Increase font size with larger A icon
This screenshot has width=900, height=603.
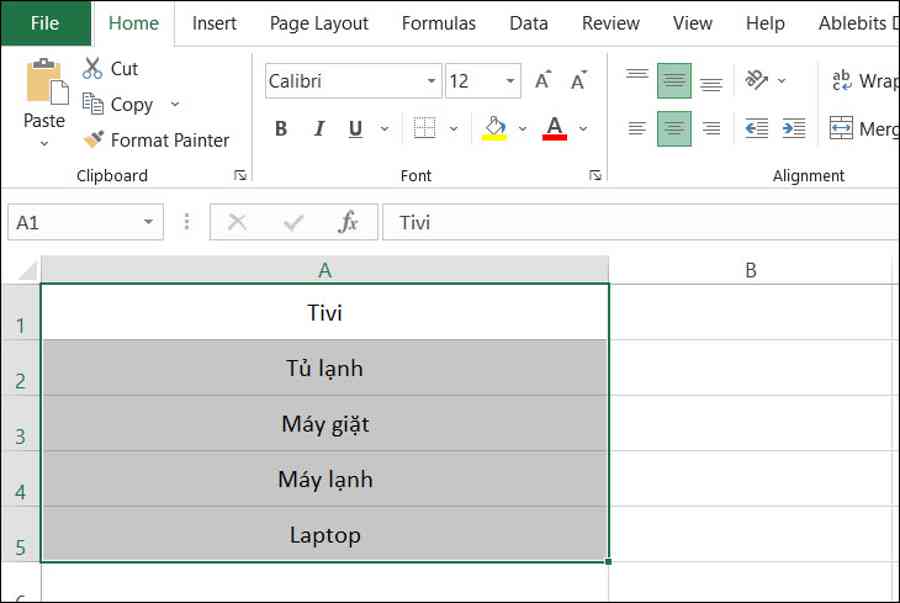[x=542, y=80]
